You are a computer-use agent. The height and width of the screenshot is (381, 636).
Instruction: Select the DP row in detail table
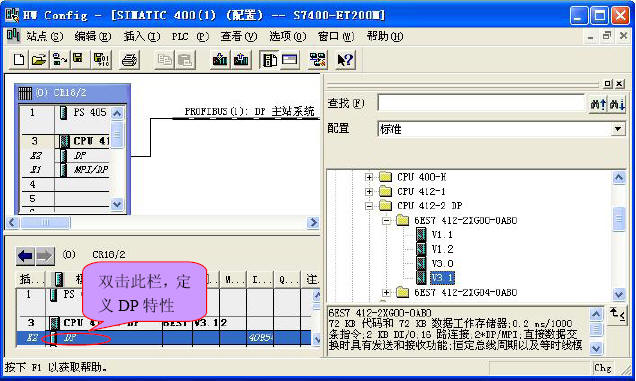pyautogui.click(x=163, y=338)
